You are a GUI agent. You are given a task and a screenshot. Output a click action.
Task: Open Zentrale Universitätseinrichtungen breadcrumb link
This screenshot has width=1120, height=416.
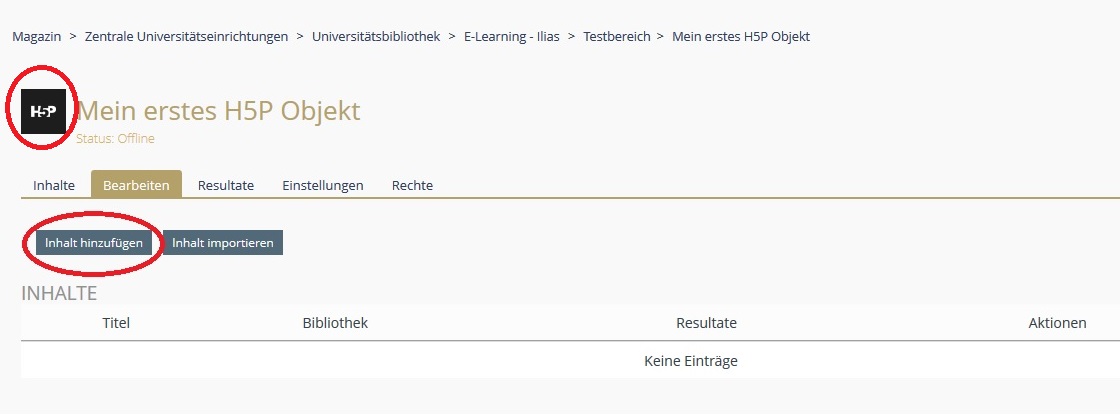tap(186, 36)
